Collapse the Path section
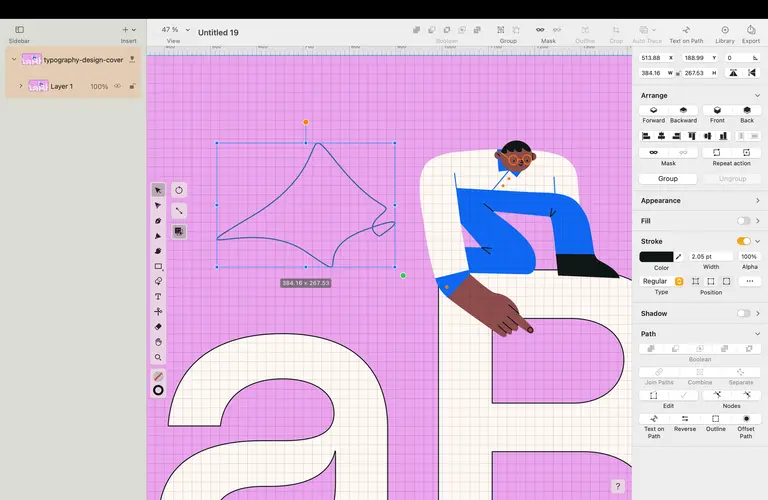Viewport: 768px width, 500px height. [757, 334]
